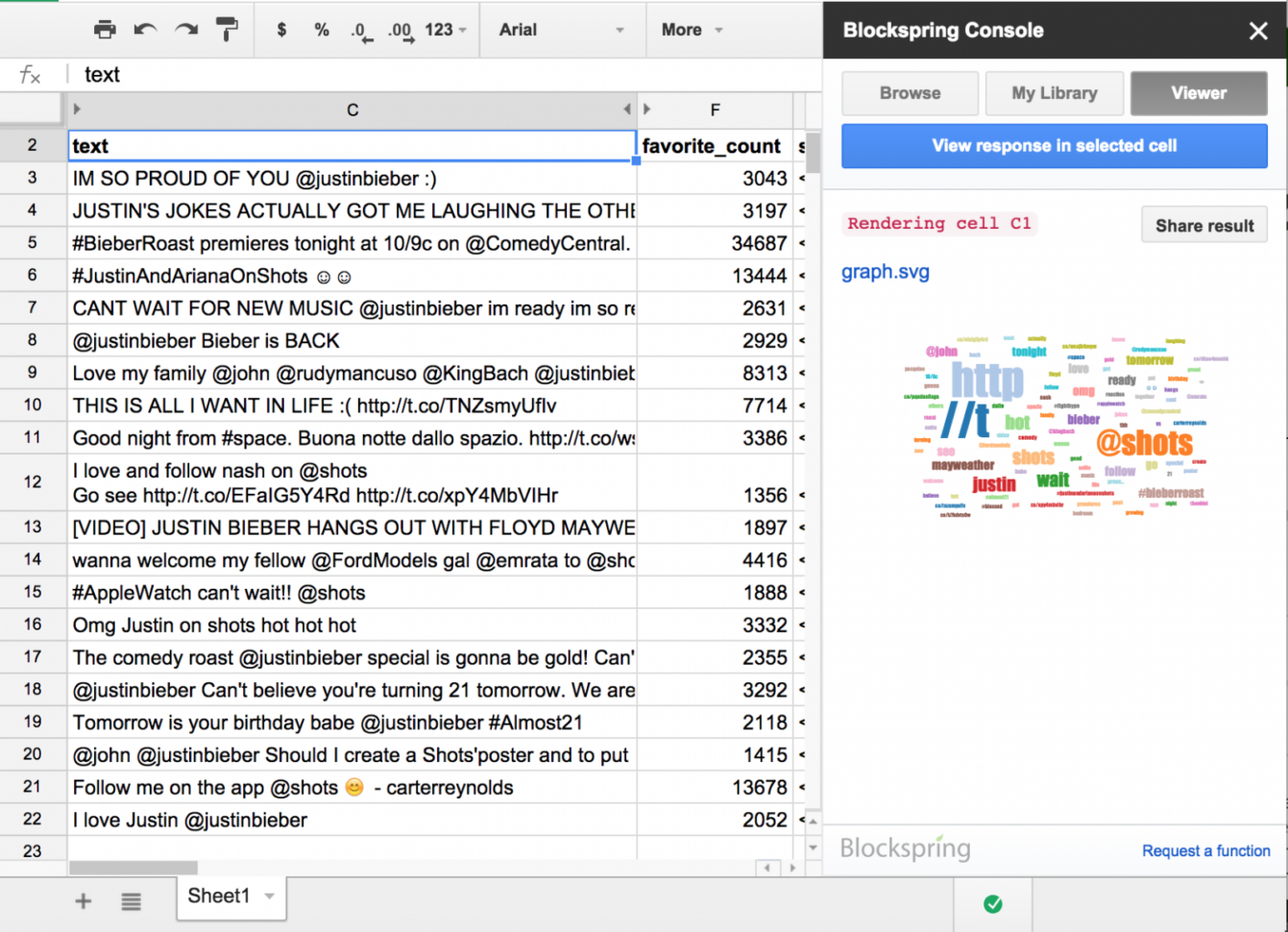Select the '#JustinAndArianaOnShots' cell
Viewport: 1288px width, 932px height.
point(352,276)
